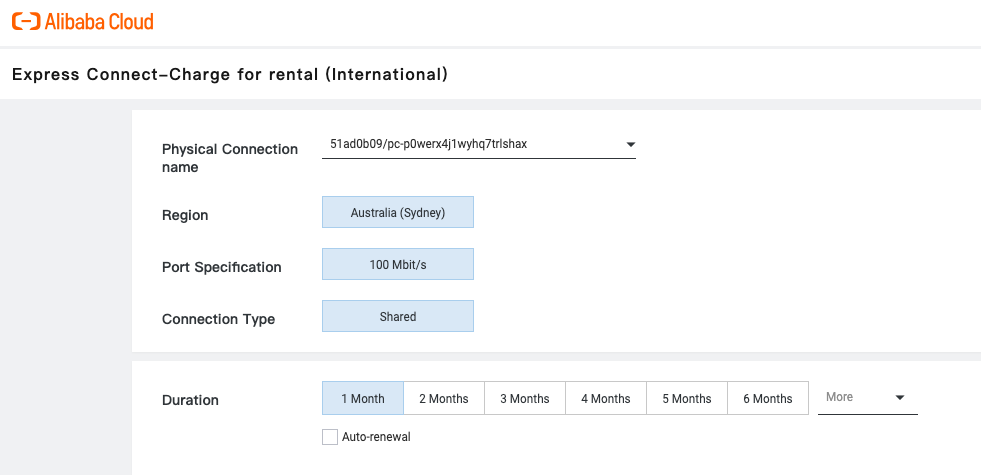
Task: Click the More dropdown caret arrow
Action: tap(900, 398)
